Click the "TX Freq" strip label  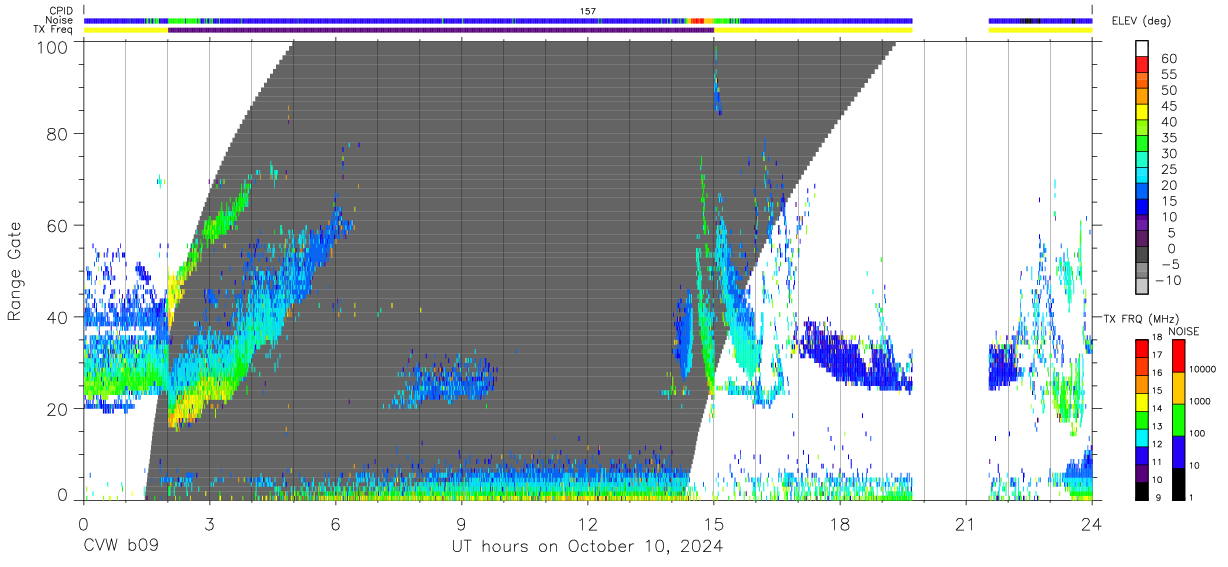coord(54,29)
